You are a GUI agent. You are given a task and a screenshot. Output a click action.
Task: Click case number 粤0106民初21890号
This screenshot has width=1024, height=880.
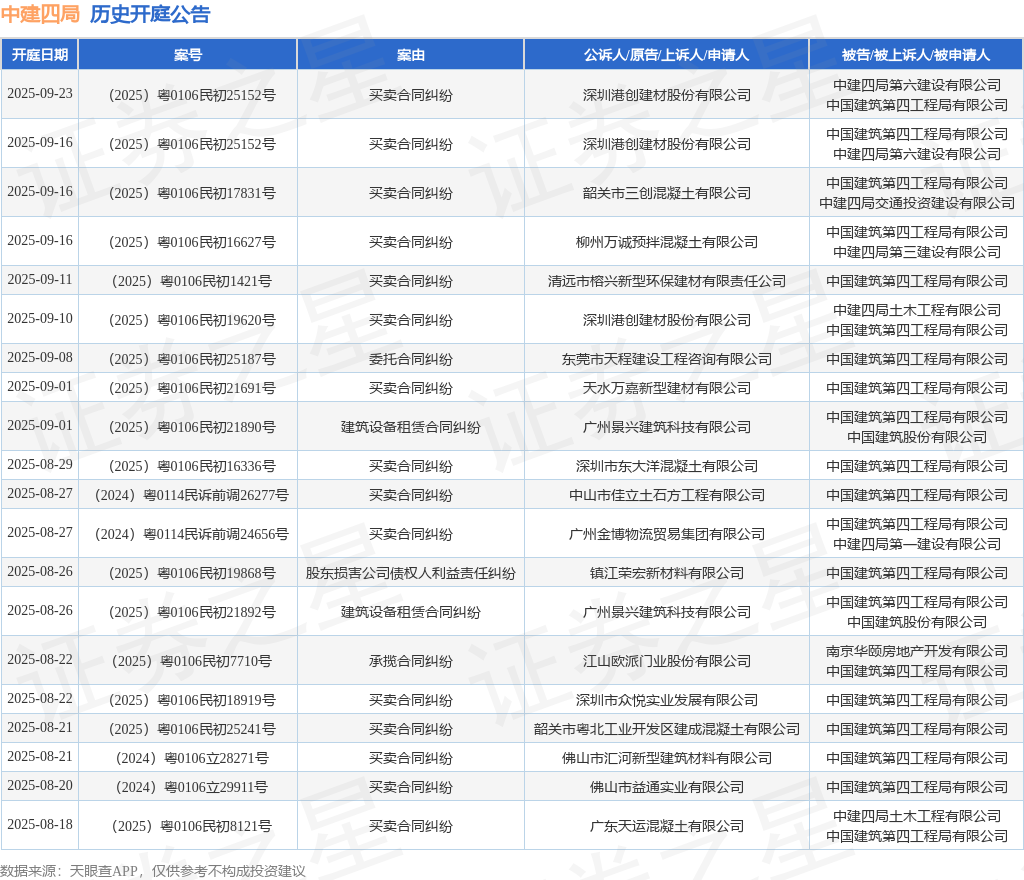click(217, 428)
